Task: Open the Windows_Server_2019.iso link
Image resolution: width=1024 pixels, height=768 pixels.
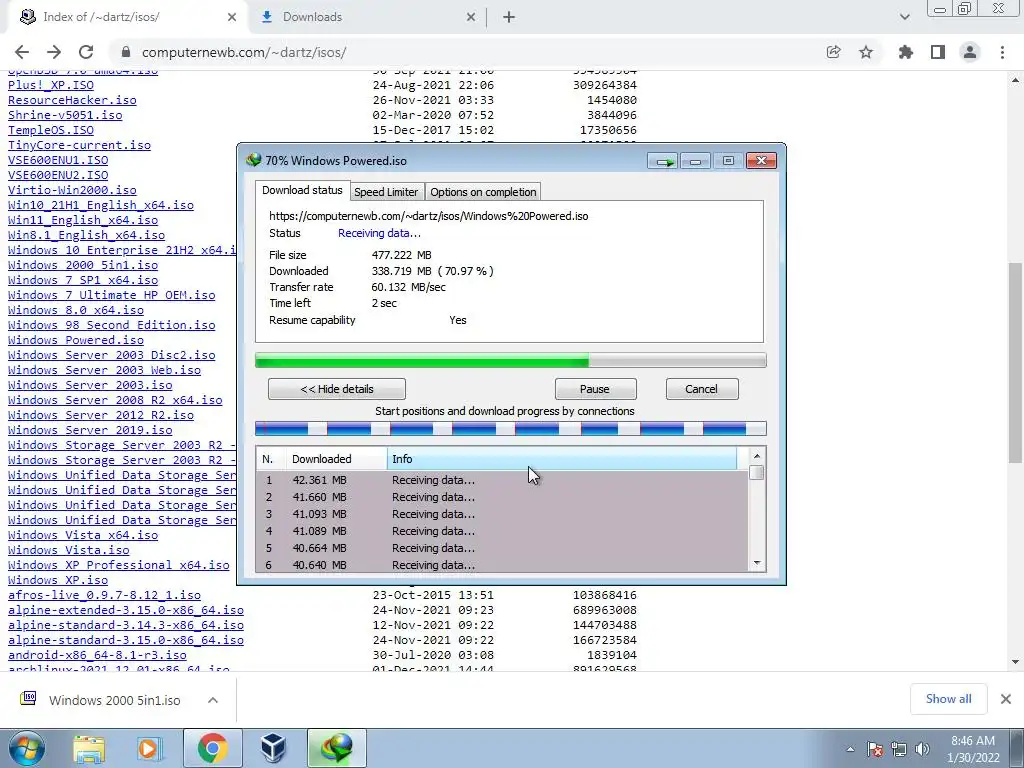Action: pyautogui.click(x=90, y=430)
